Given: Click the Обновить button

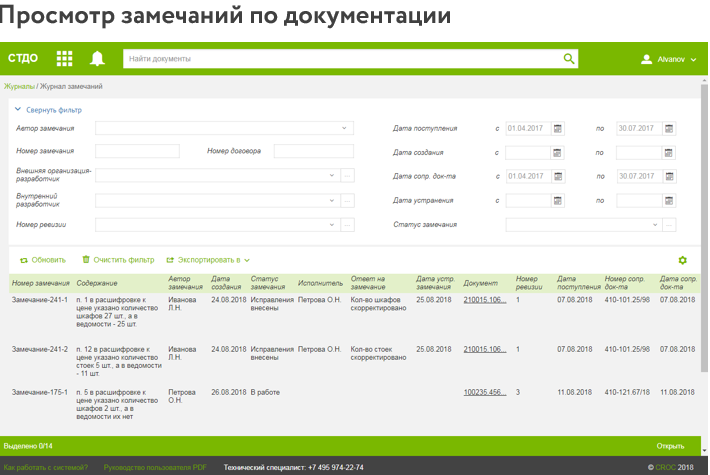Looking at the screenshot, I should (43, 260).
